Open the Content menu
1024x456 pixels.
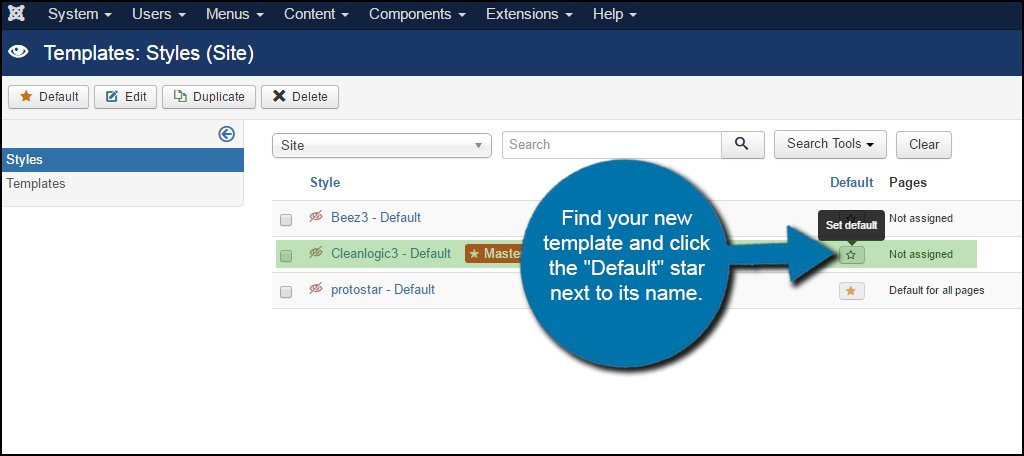click(316, 14)
